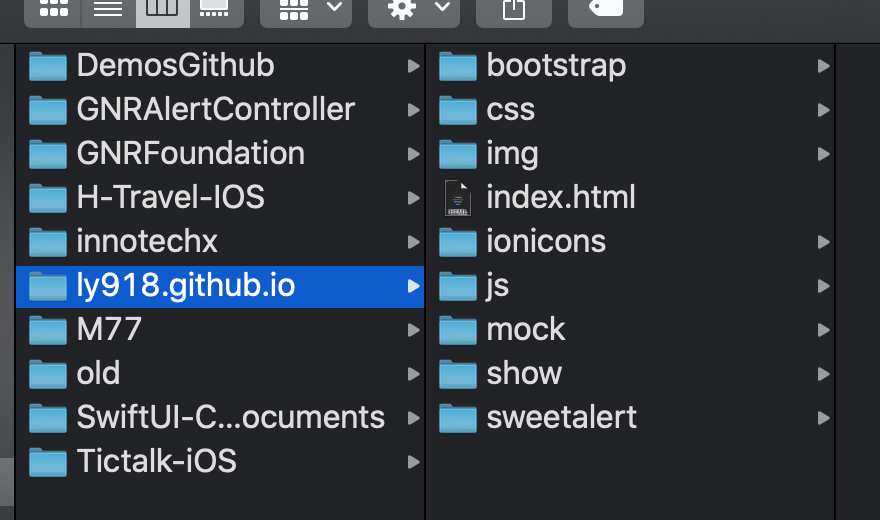Expand the css folder arrow

click(823, 110)
